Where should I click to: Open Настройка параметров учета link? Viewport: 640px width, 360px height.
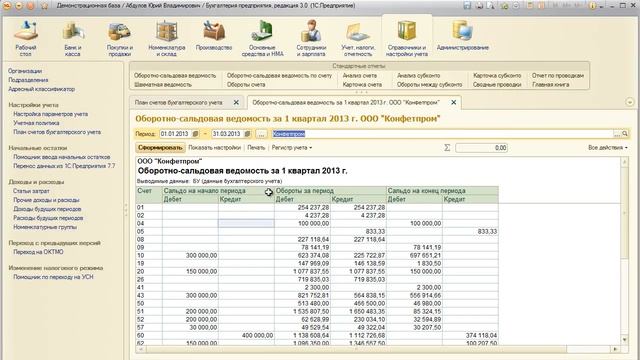51,114
